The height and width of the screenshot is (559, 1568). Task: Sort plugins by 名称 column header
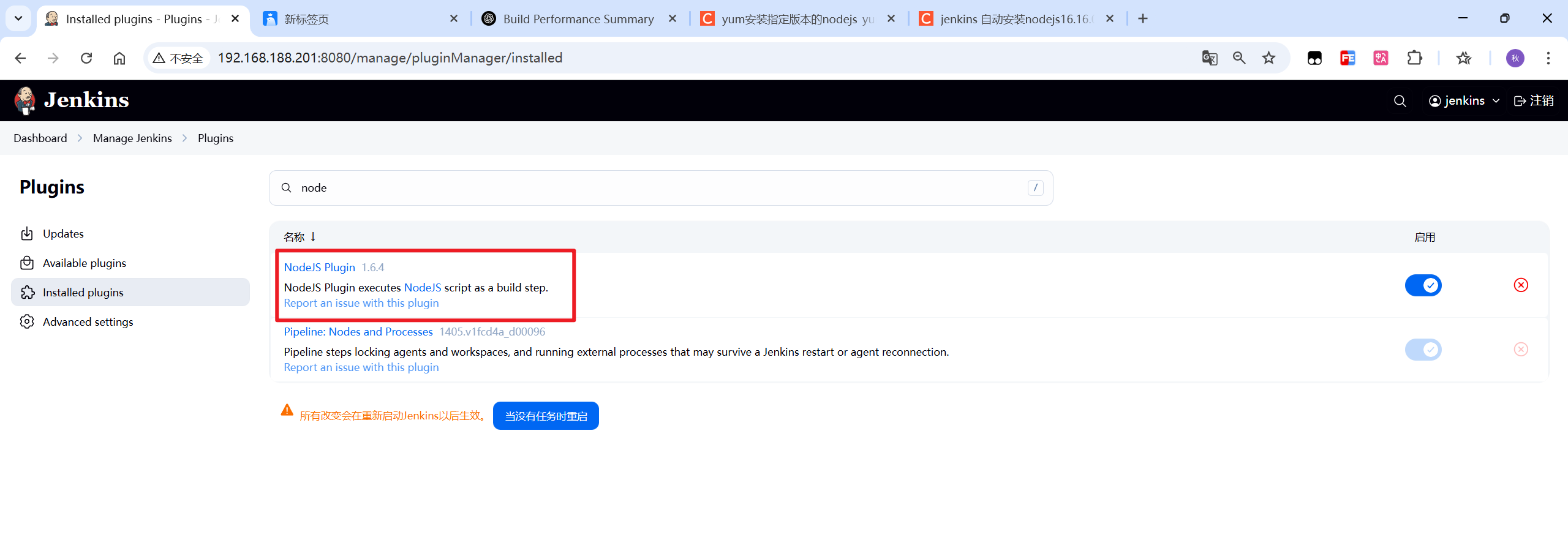coord(300,237)
